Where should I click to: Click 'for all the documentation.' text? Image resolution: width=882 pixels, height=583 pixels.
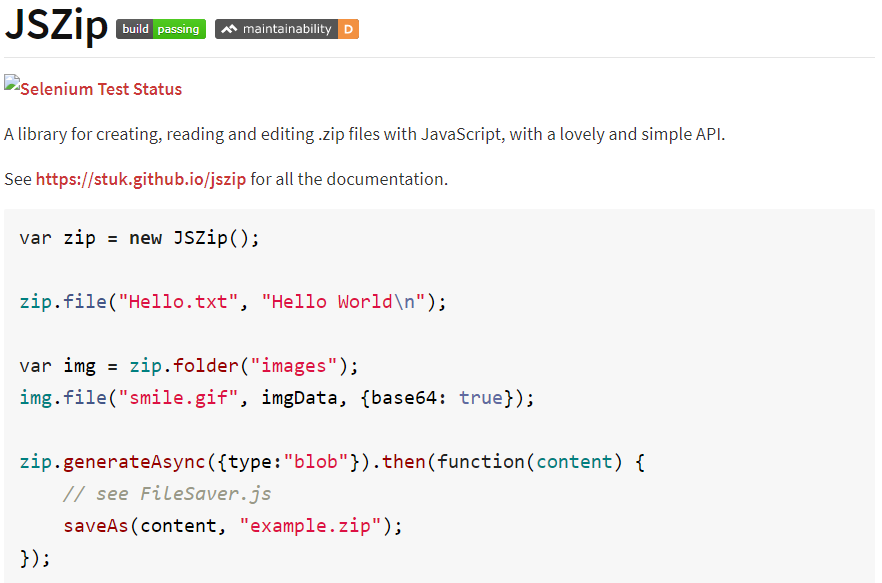click(349, 179)
